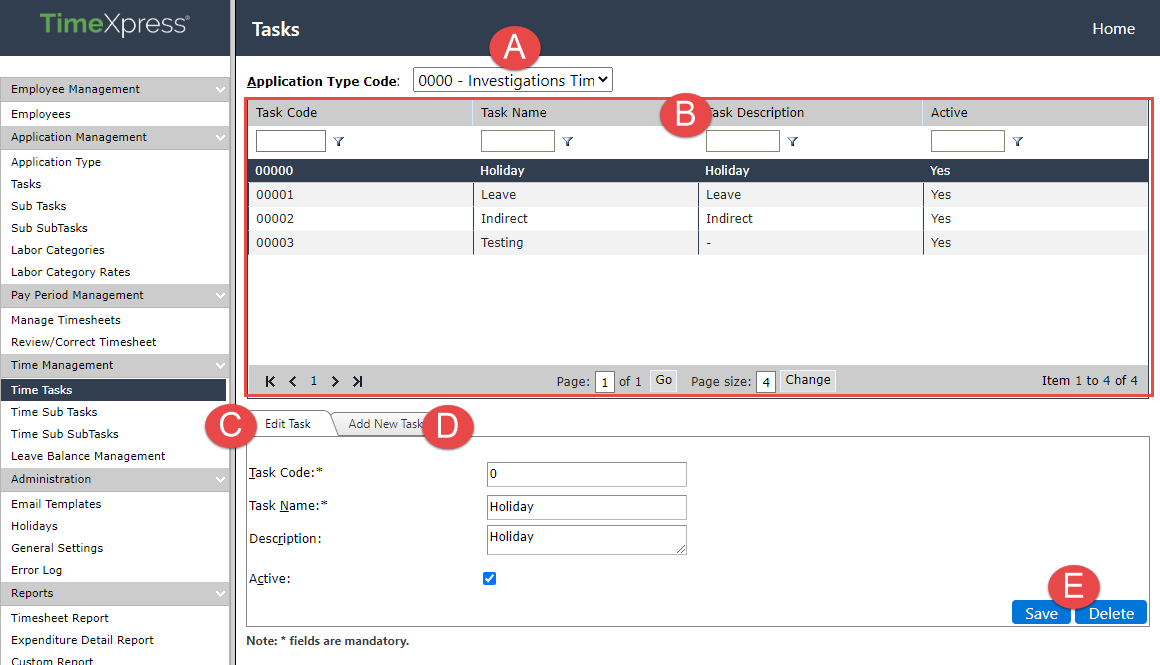Open Labor Categories in the sidebar
The height and width of the screenshot is (665, 1160).
tap(58, 250)
